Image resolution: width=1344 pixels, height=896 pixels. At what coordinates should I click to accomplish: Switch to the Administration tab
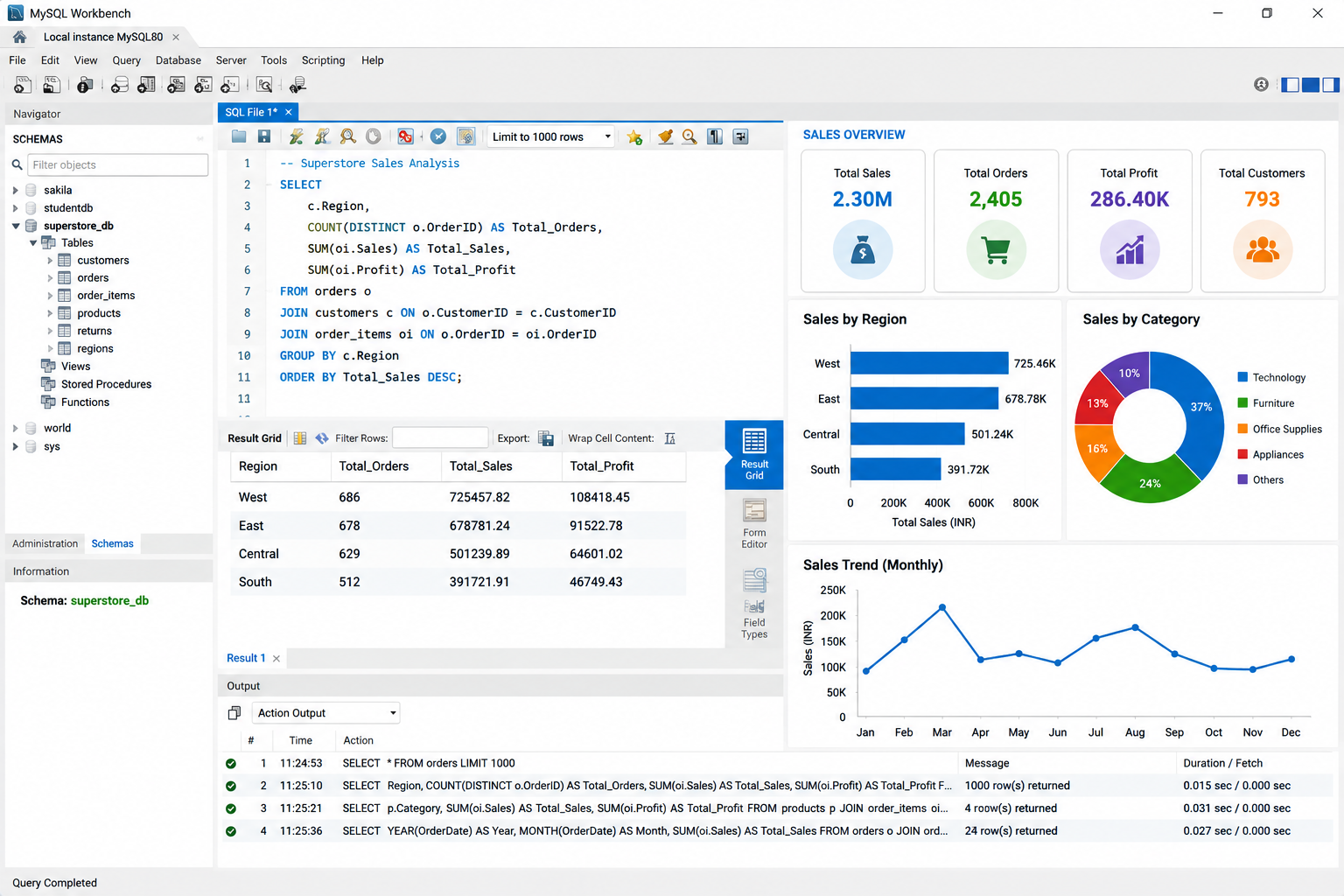(45, 543)
